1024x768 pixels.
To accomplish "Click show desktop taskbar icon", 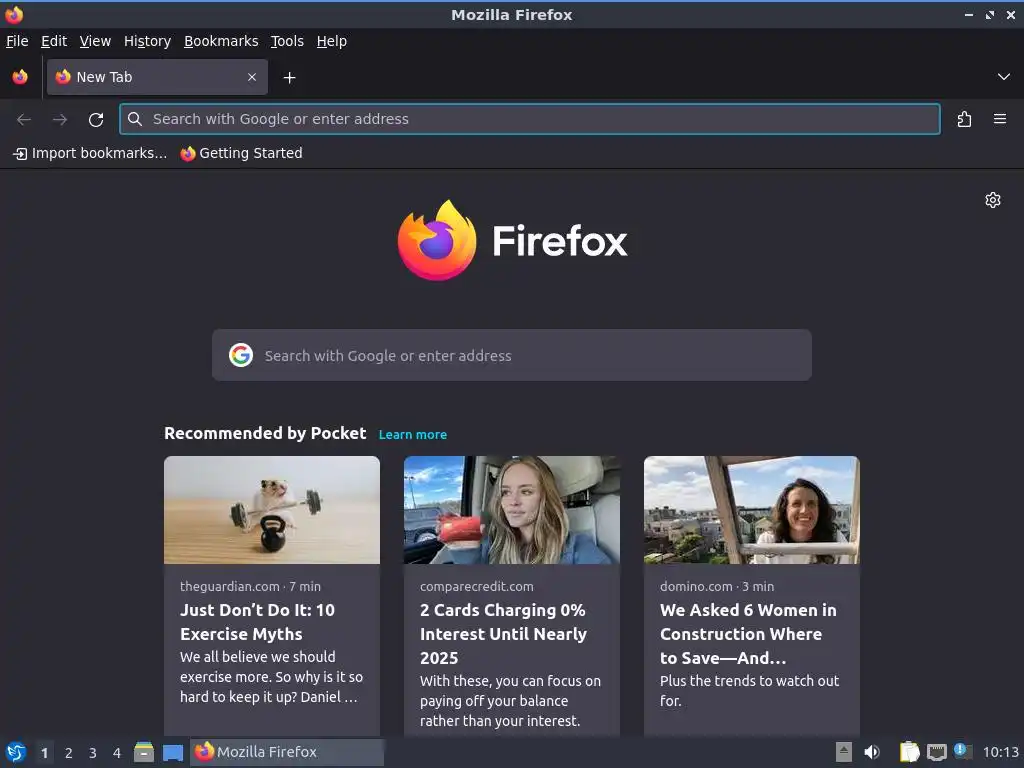I will (173, 753).
